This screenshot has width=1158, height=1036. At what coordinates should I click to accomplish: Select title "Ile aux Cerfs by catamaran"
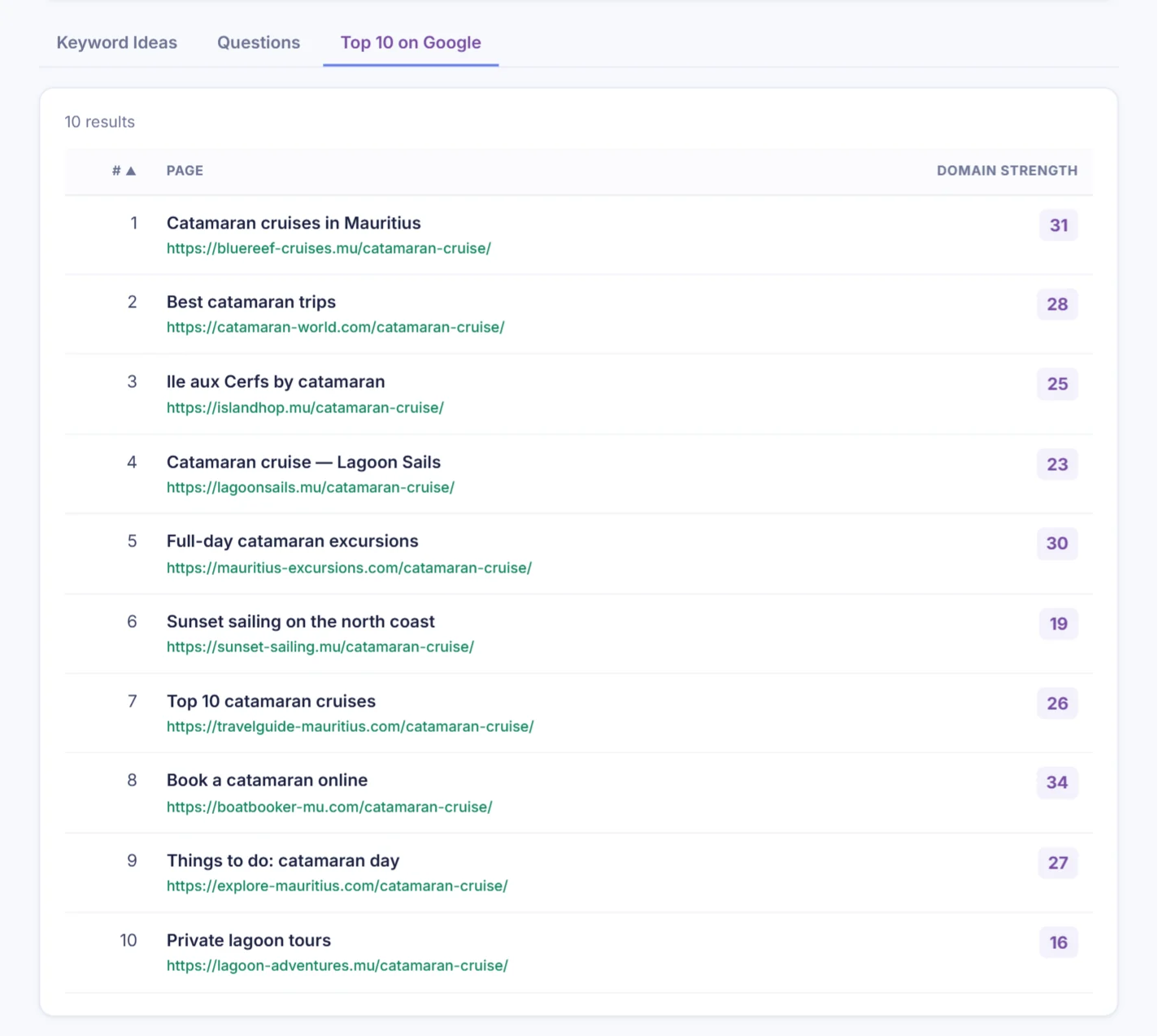tap(276, 381)
